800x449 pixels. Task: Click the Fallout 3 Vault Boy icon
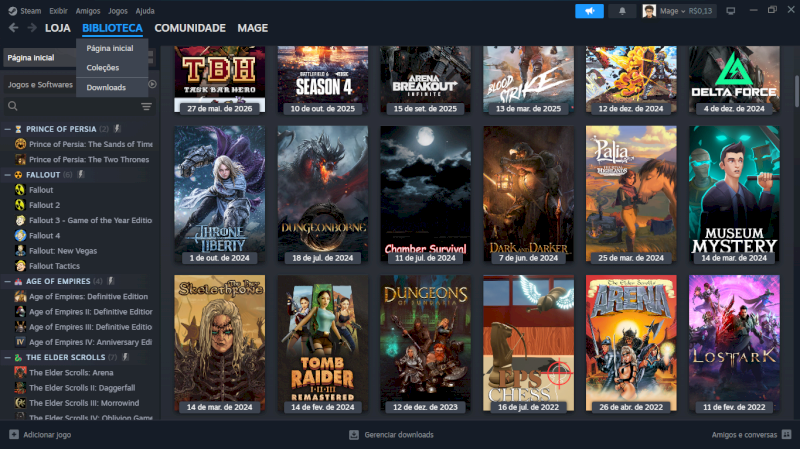(x=20, y=220)
